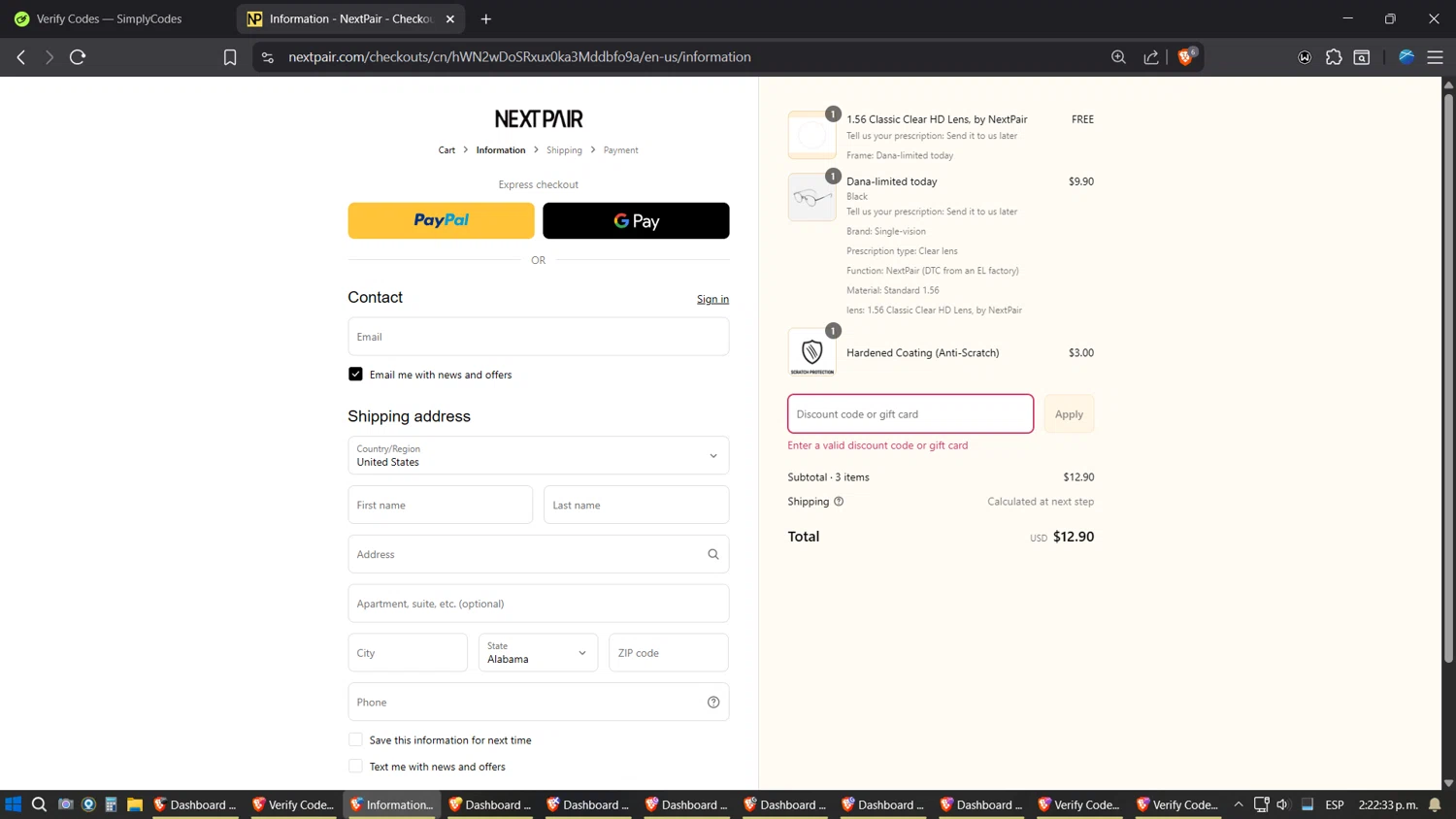Viewport: 1456px width, 819px height.
Task: Open the State dropdown showing Alabama
Action: 538,652
